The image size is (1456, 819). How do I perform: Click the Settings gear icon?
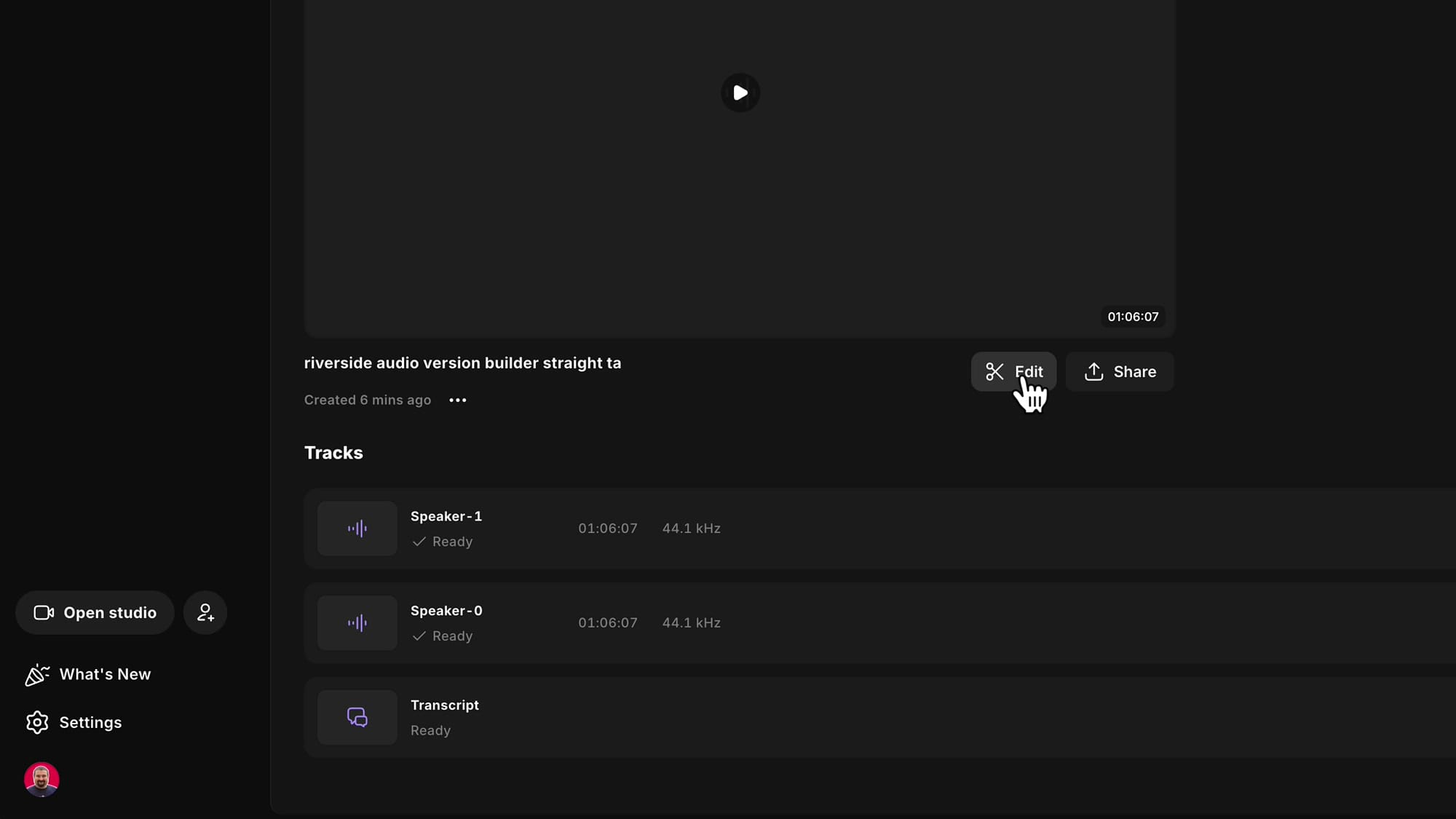(x=36, y=722)
